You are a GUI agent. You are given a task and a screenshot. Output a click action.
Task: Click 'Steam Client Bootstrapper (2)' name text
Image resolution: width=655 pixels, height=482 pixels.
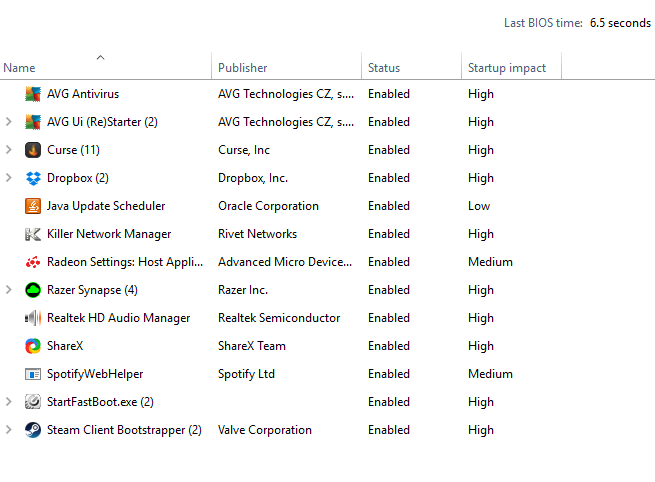click(124, 430)
